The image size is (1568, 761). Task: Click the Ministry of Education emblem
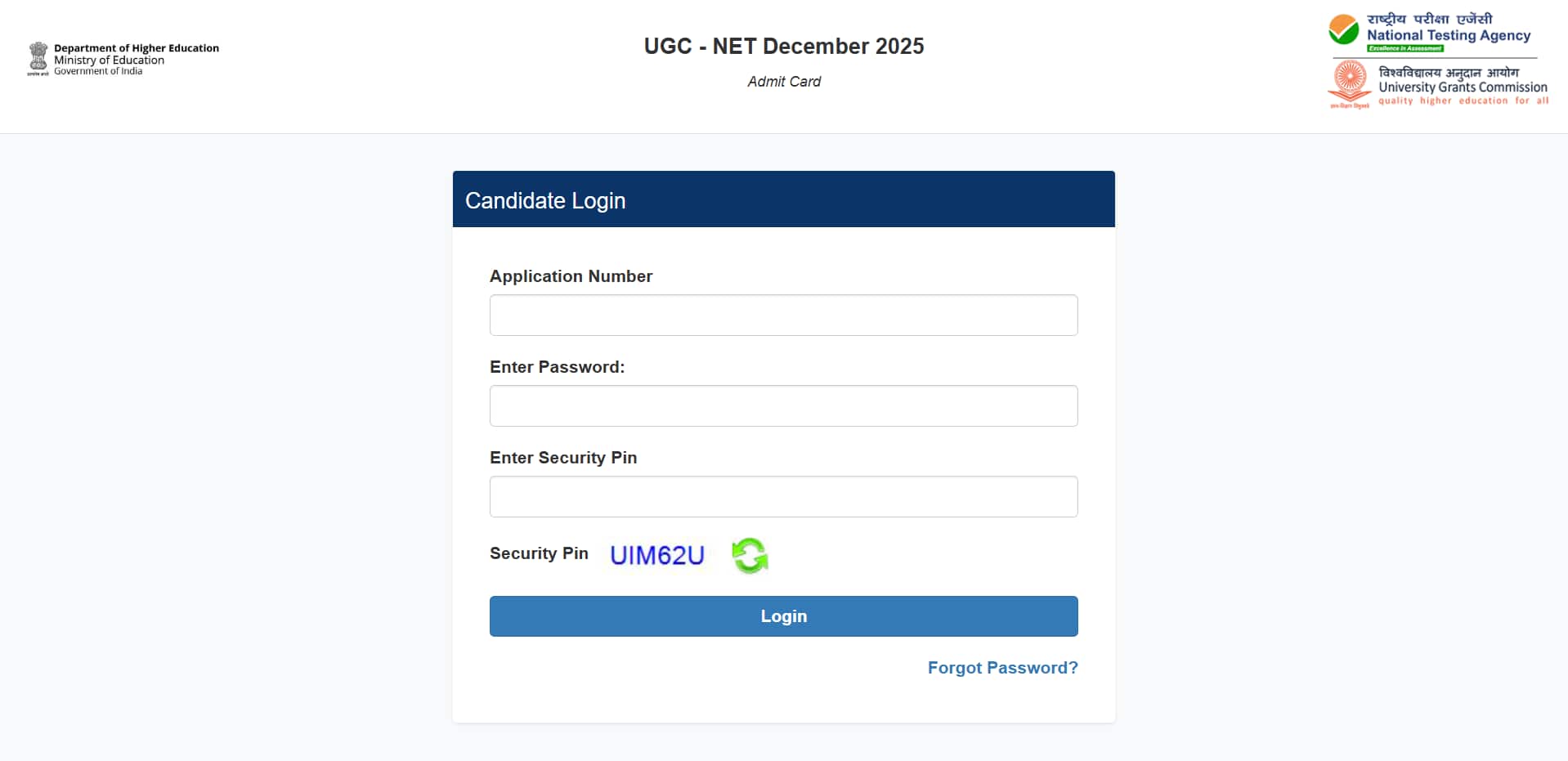[38, 58]
